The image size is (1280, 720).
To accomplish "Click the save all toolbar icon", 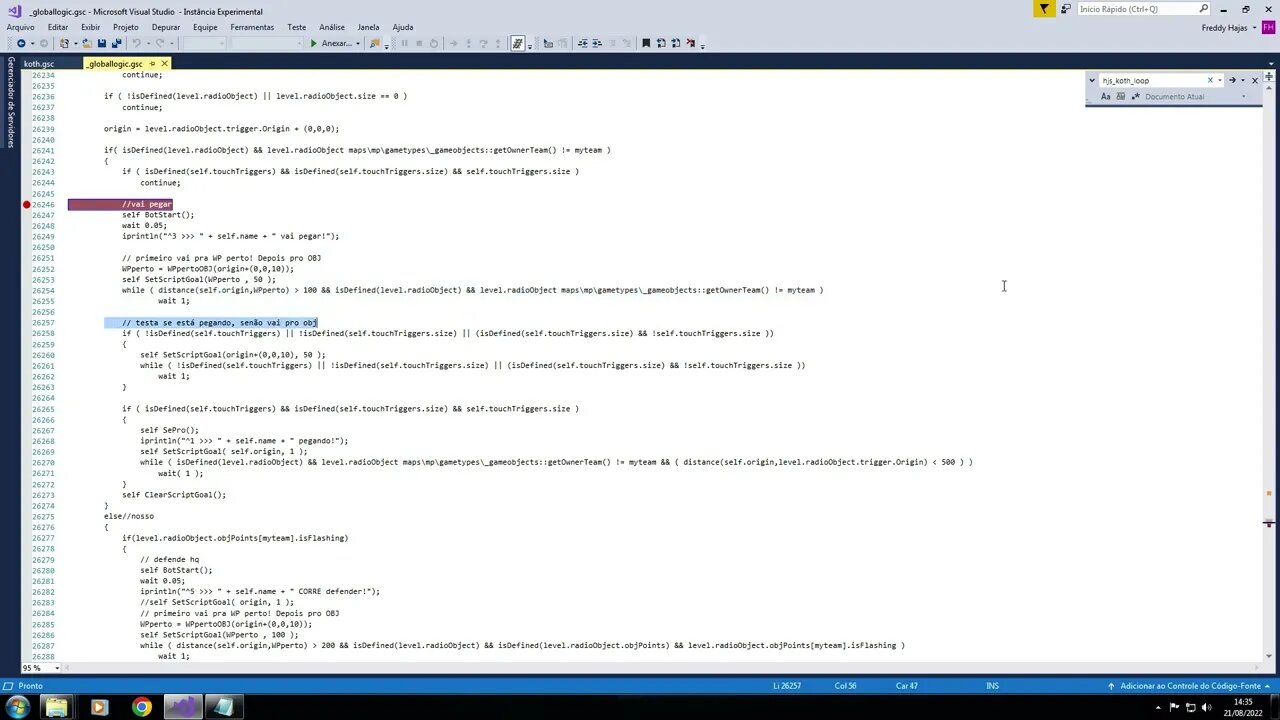I will (x=116, y=43).
